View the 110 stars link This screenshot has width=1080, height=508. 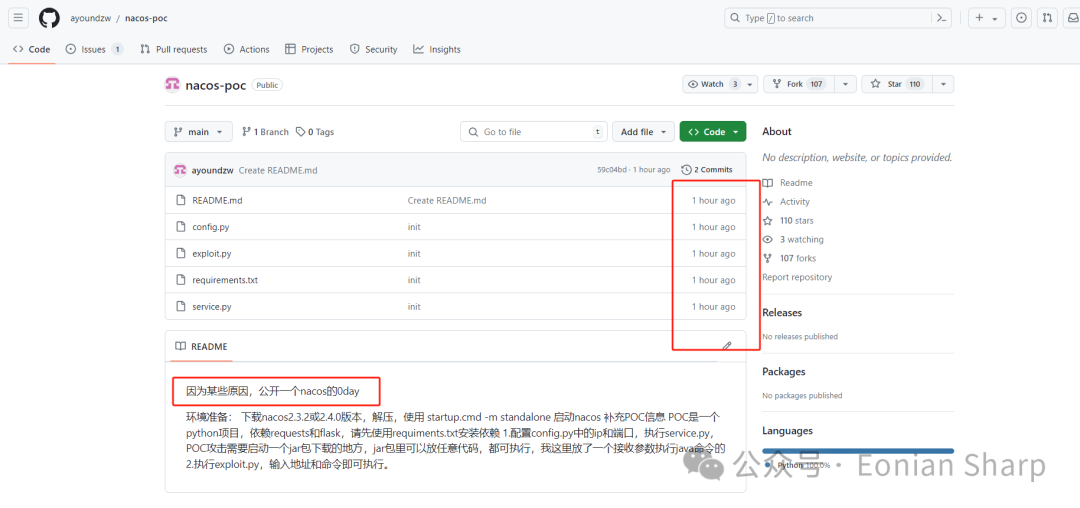click(x=789, y=220)
